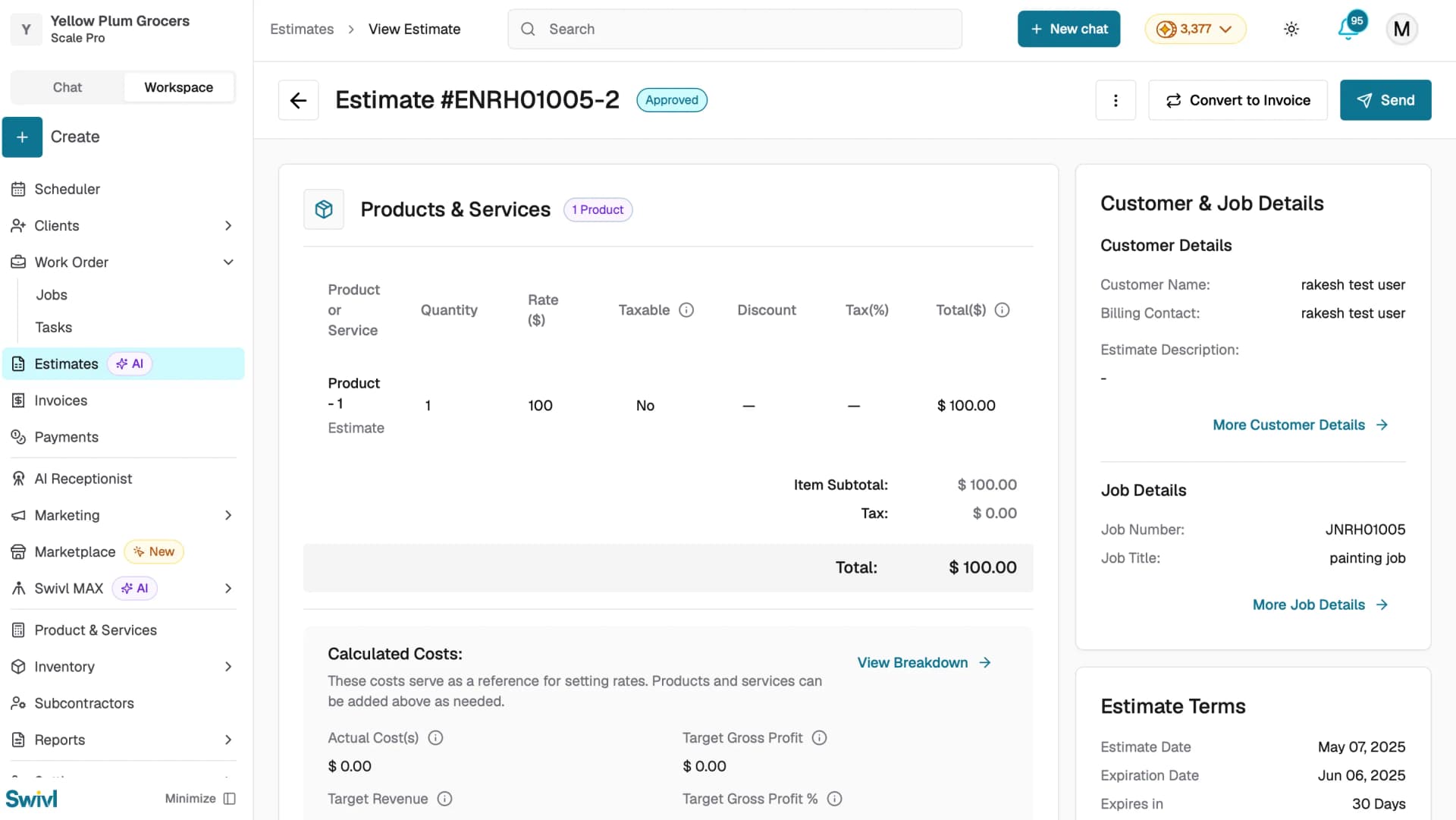Click the Estimates AI badge
The image size is (1456, 820).
[x=130, y=364]
